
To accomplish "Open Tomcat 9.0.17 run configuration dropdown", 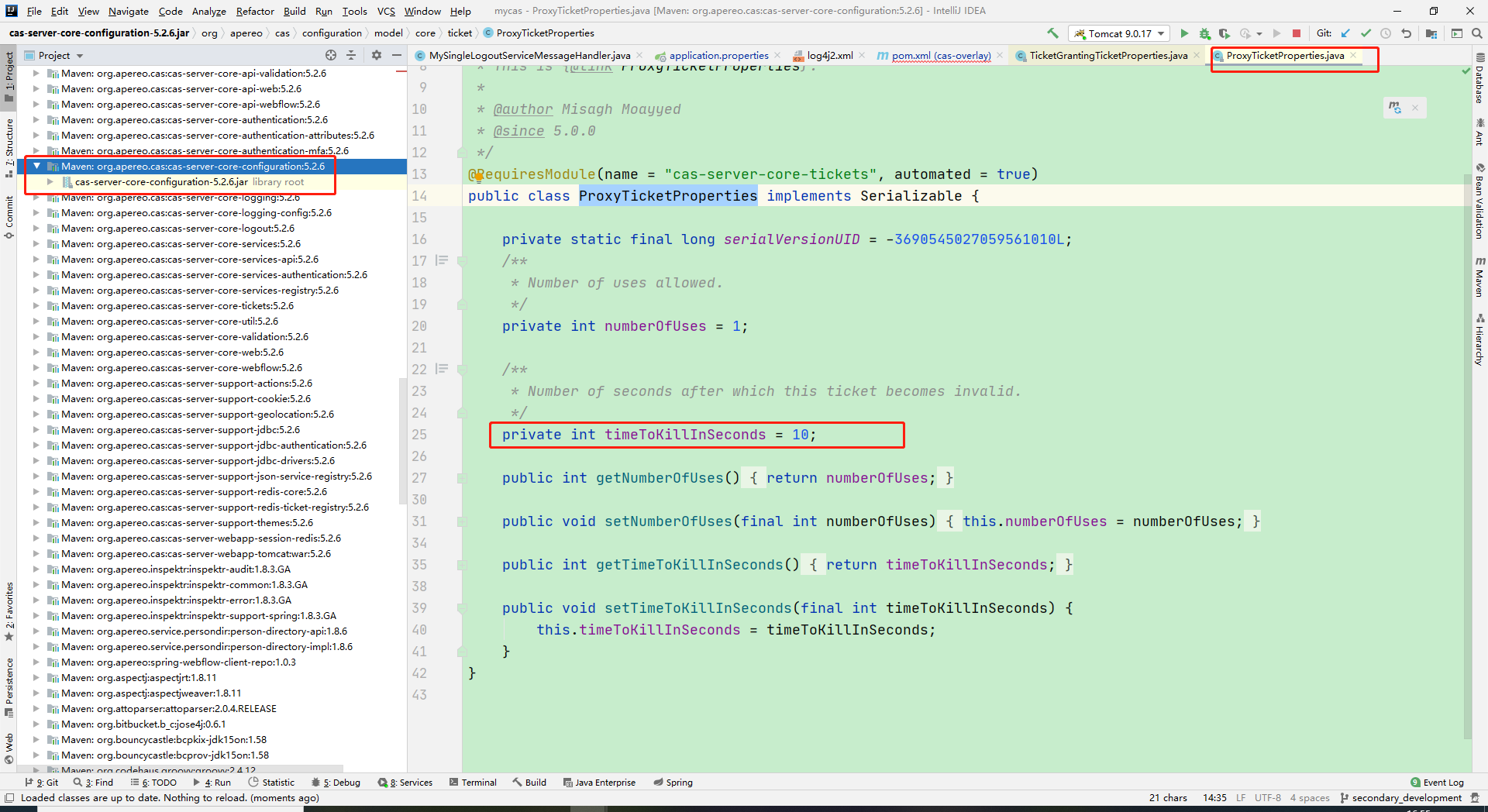I will [x=1119, y=33].
